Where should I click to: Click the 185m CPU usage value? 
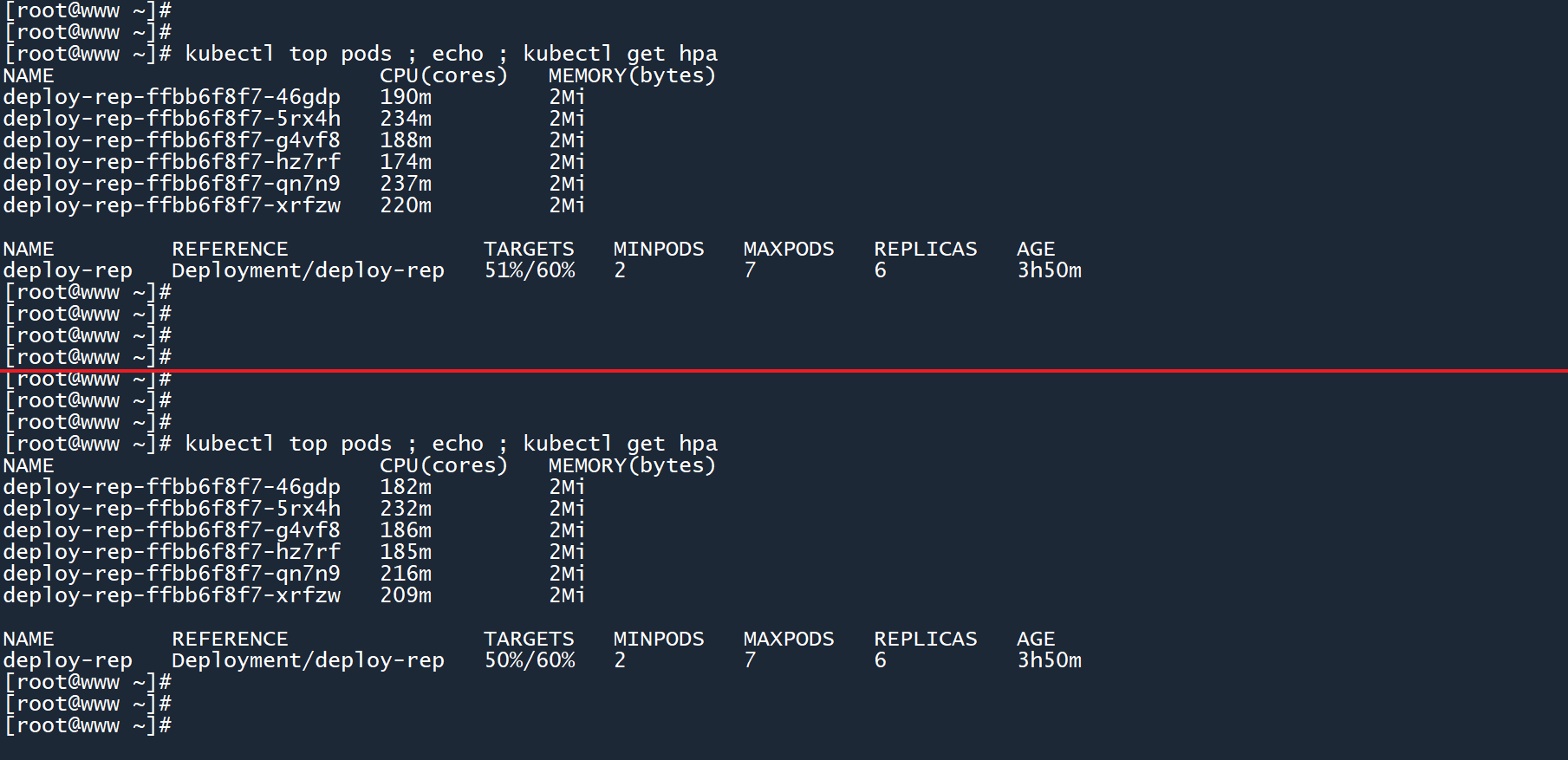[406, 552]
